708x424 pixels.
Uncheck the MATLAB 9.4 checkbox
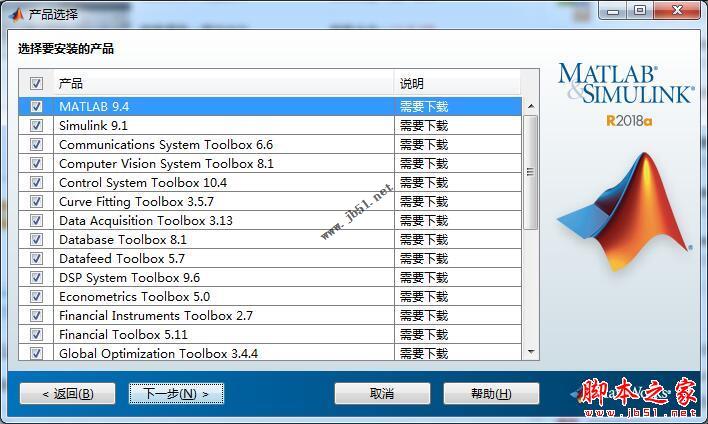[36, 107]
